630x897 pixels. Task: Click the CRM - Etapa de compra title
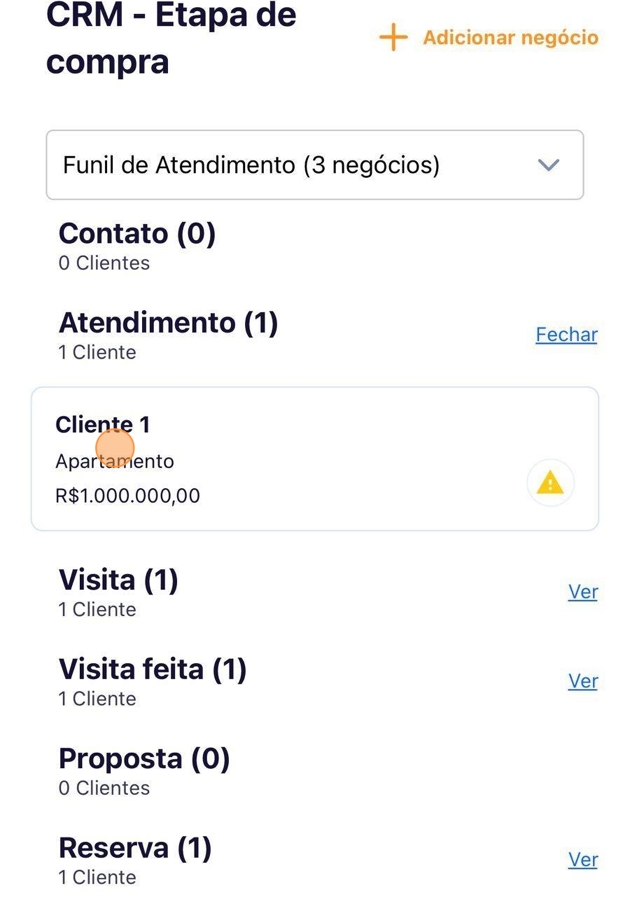pos(171,38)
